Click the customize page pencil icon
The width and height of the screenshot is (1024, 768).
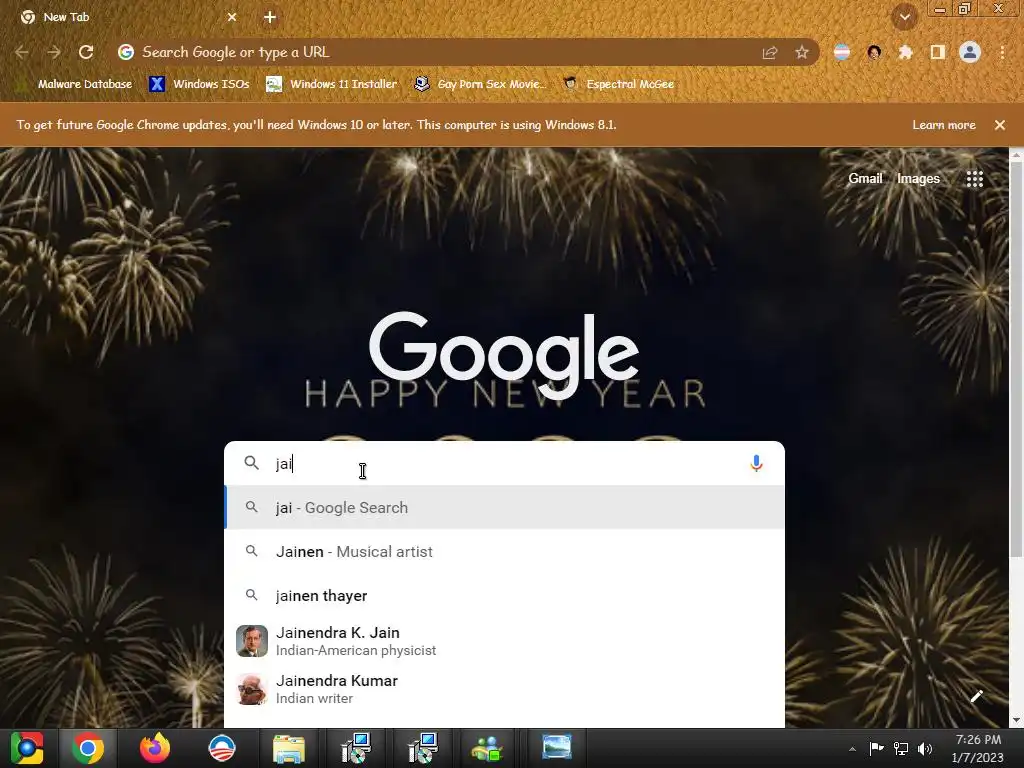[x=977, y=696]
